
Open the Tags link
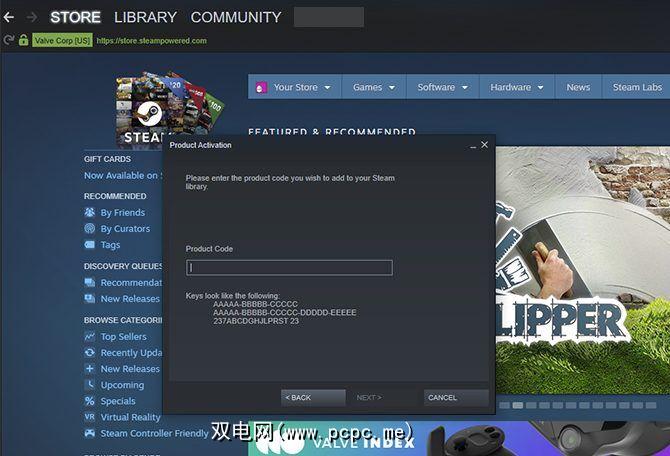[110, 245]
